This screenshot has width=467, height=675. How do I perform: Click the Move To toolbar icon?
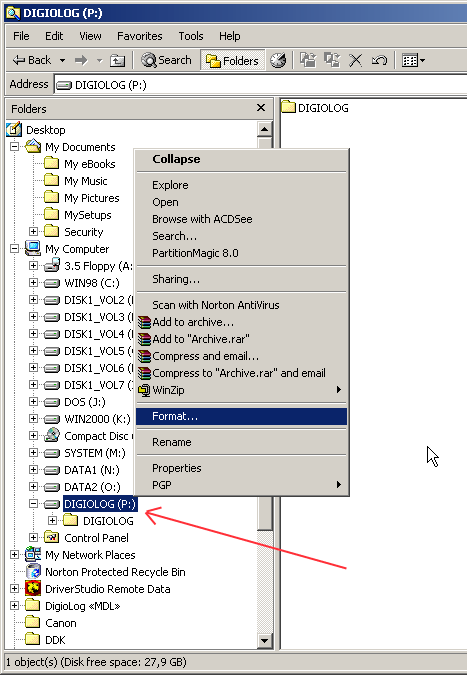pos(308,60)
